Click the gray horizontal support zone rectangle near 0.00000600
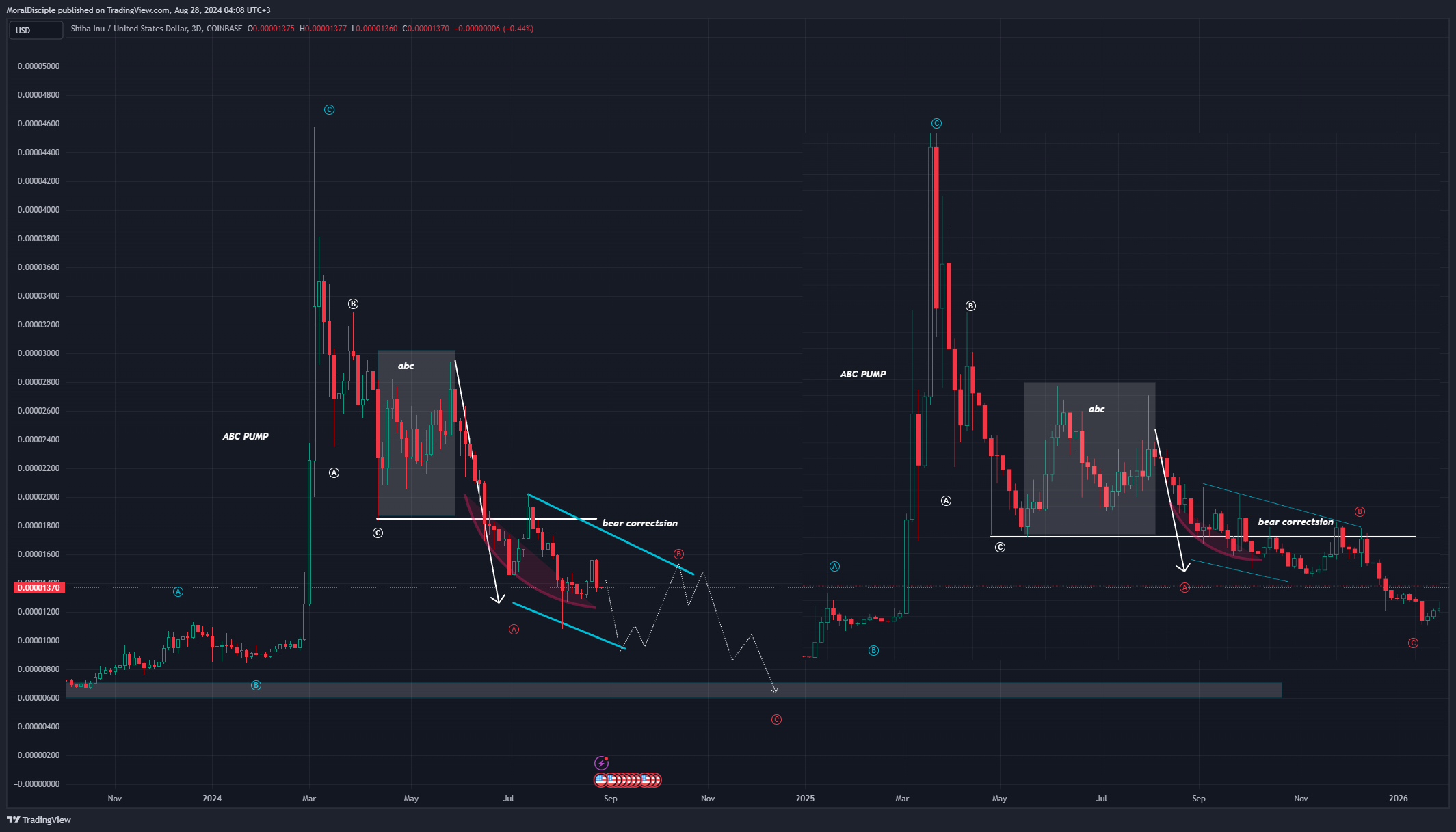Image resolution: width=1456 pixels, height=832 pixels. click(x=674, y=690)
